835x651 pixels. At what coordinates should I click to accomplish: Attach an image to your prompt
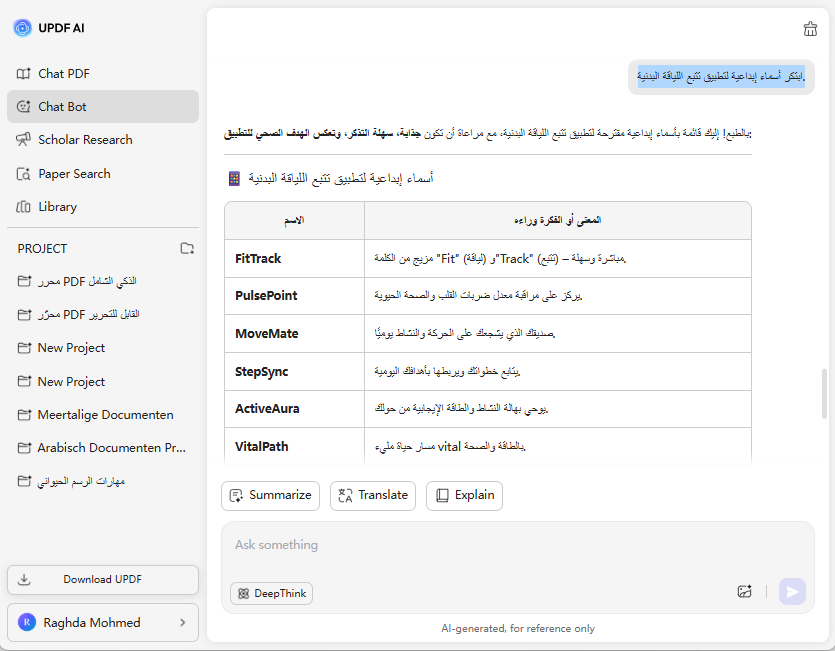(x=744, y=591)
